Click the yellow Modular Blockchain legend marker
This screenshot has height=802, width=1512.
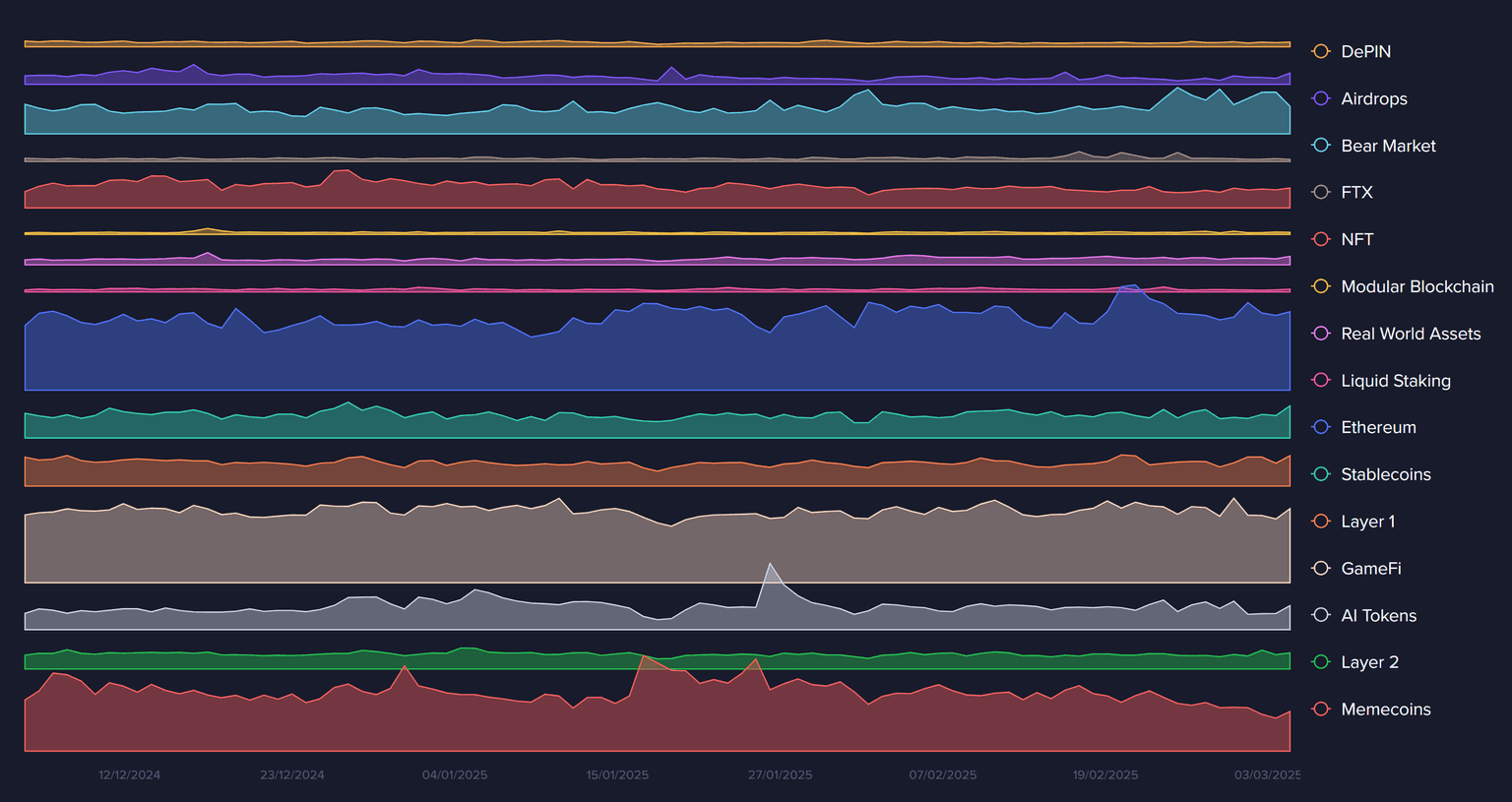click(1321, 286)
